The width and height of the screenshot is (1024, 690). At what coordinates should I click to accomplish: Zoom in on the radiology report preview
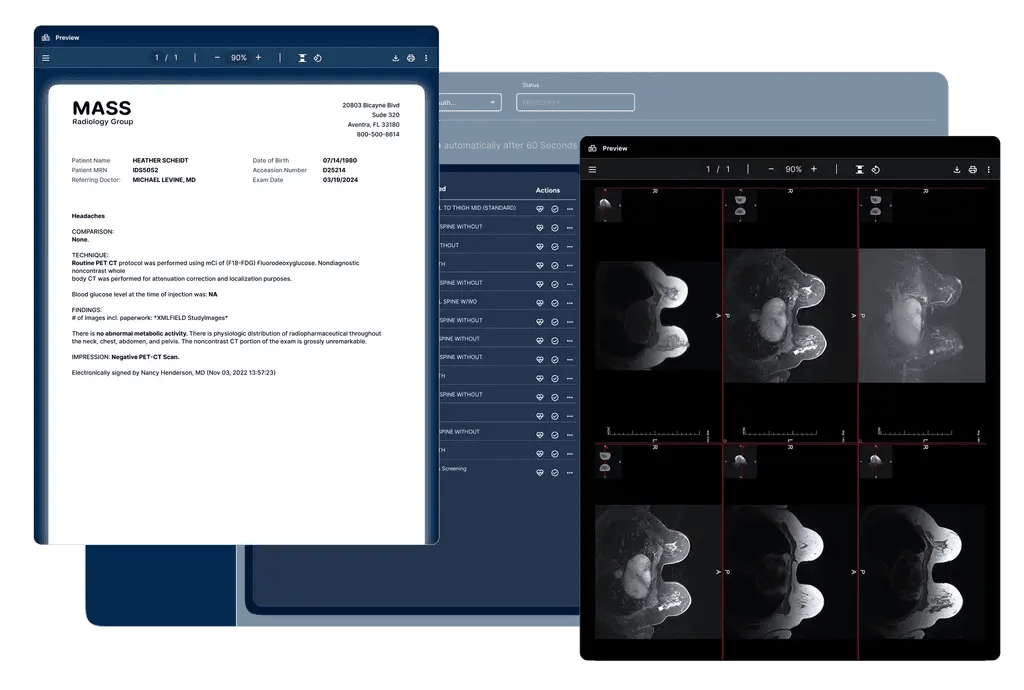coord(258,58)
